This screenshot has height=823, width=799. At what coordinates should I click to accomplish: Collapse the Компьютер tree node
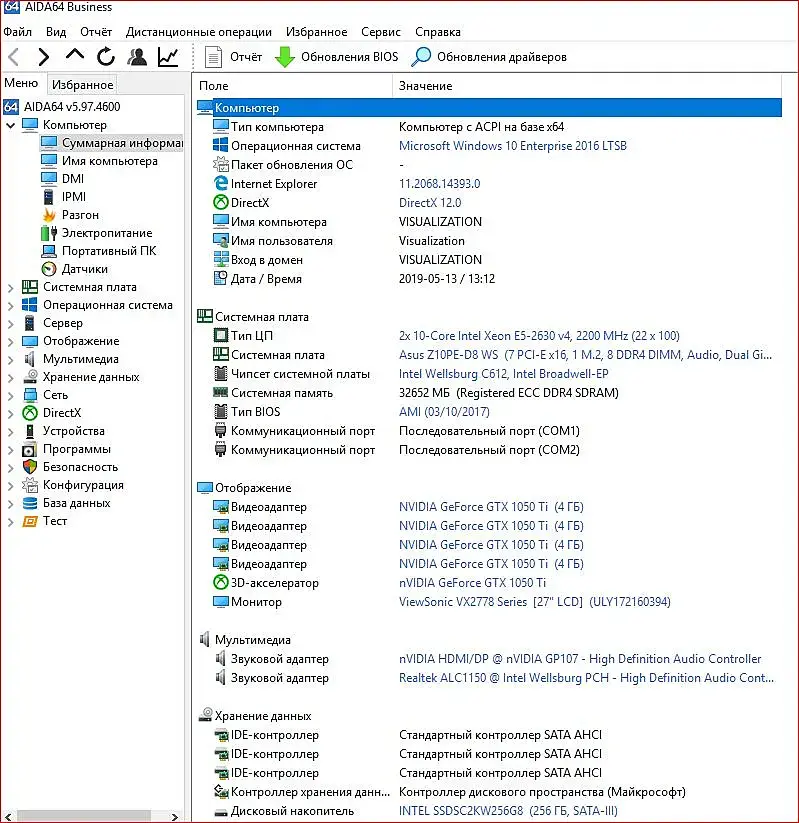(10, 125)
